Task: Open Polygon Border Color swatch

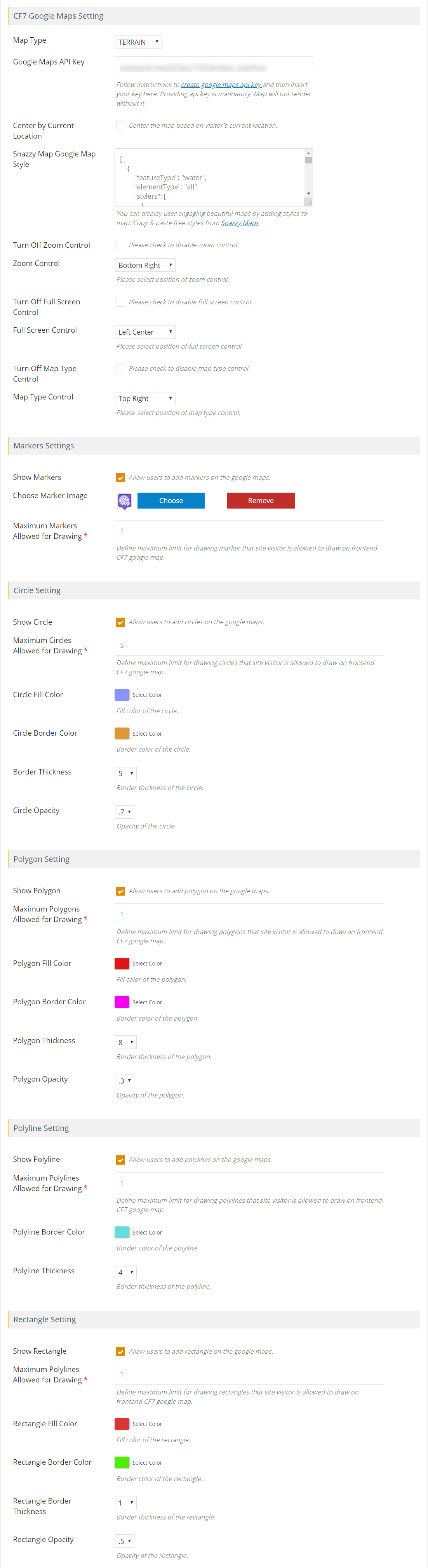Action: point(122,1002)
